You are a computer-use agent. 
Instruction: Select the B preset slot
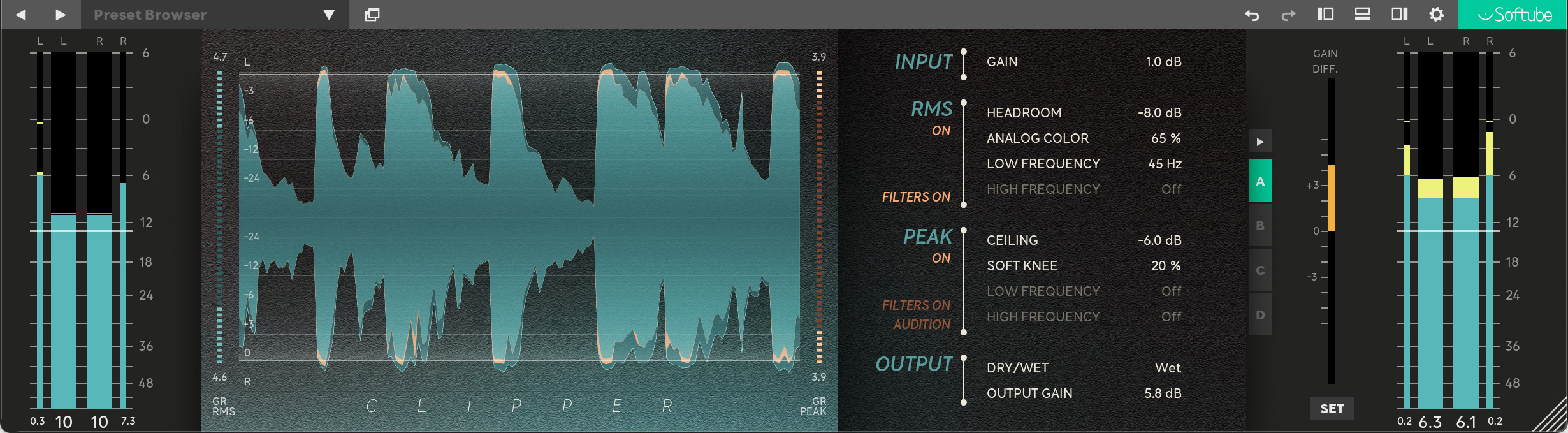click(1260, 226)
